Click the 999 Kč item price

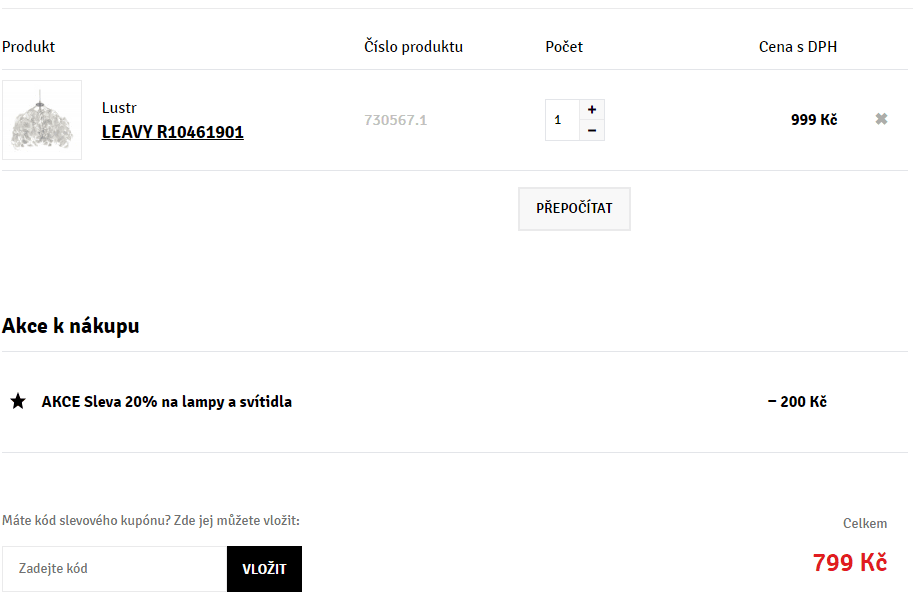814,120
